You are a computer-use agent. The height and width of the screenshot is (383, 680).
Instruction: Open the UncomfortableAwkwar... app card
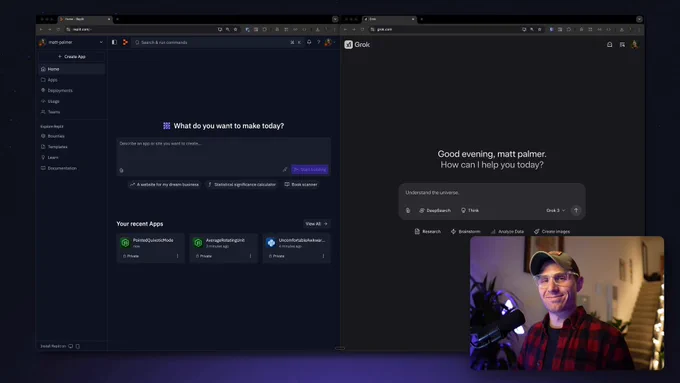(x=296, y=248)
